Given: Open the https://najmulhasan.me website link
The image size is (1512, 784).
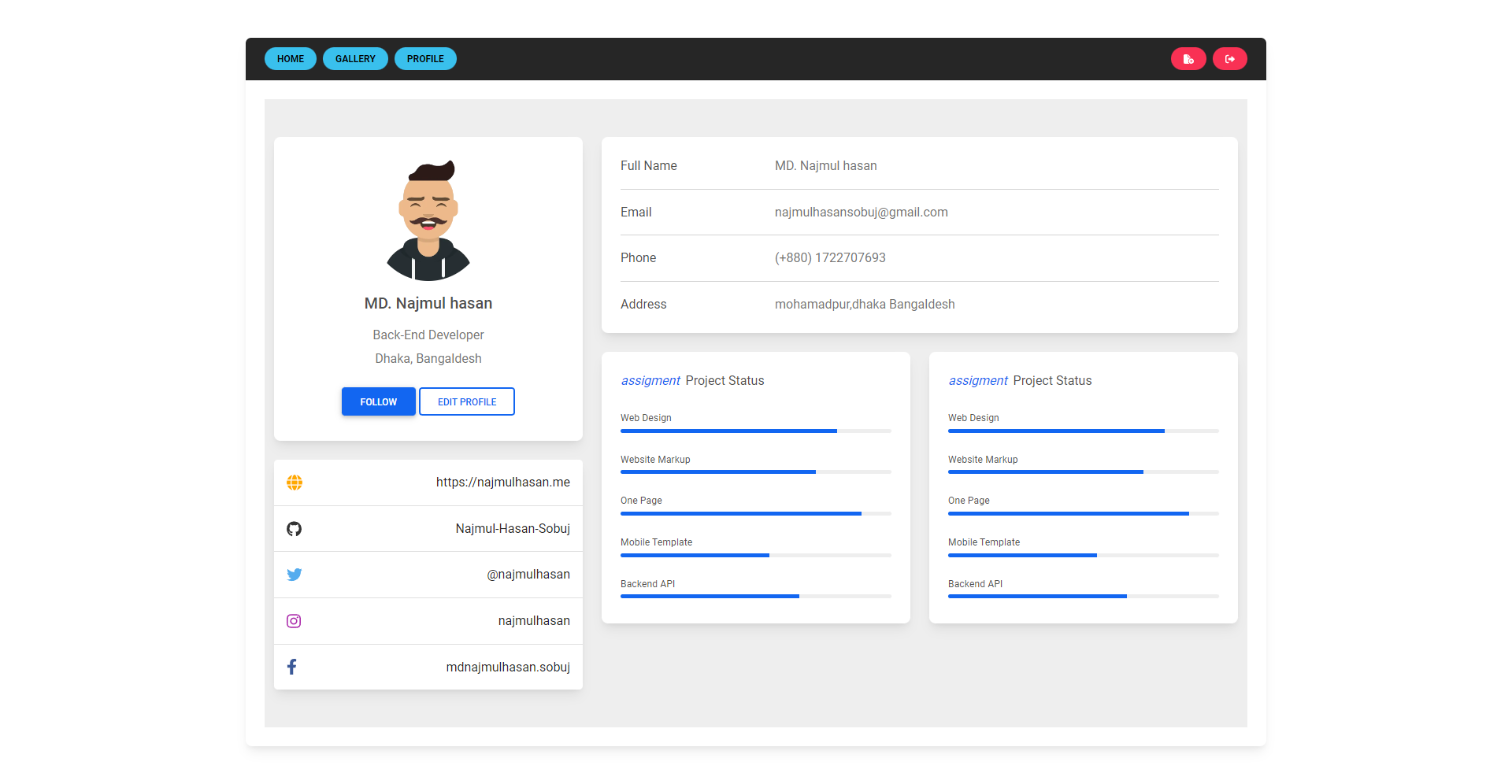Looking at the screenshot, I should 502,483.
